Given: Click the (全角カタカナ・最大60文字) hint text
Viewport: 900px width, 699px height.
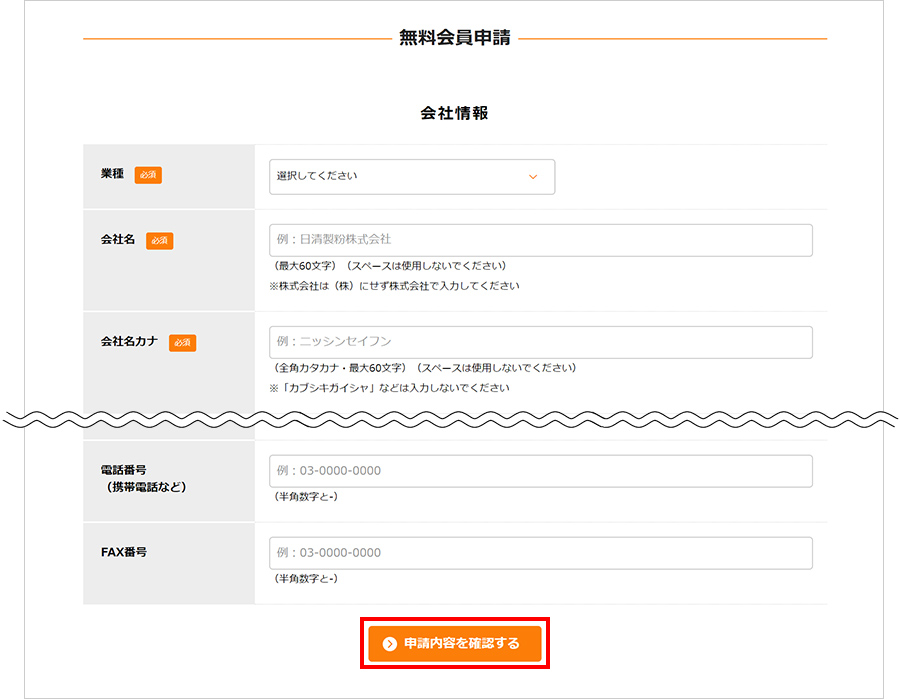Looking at the screenshot, I should (340, 368).
